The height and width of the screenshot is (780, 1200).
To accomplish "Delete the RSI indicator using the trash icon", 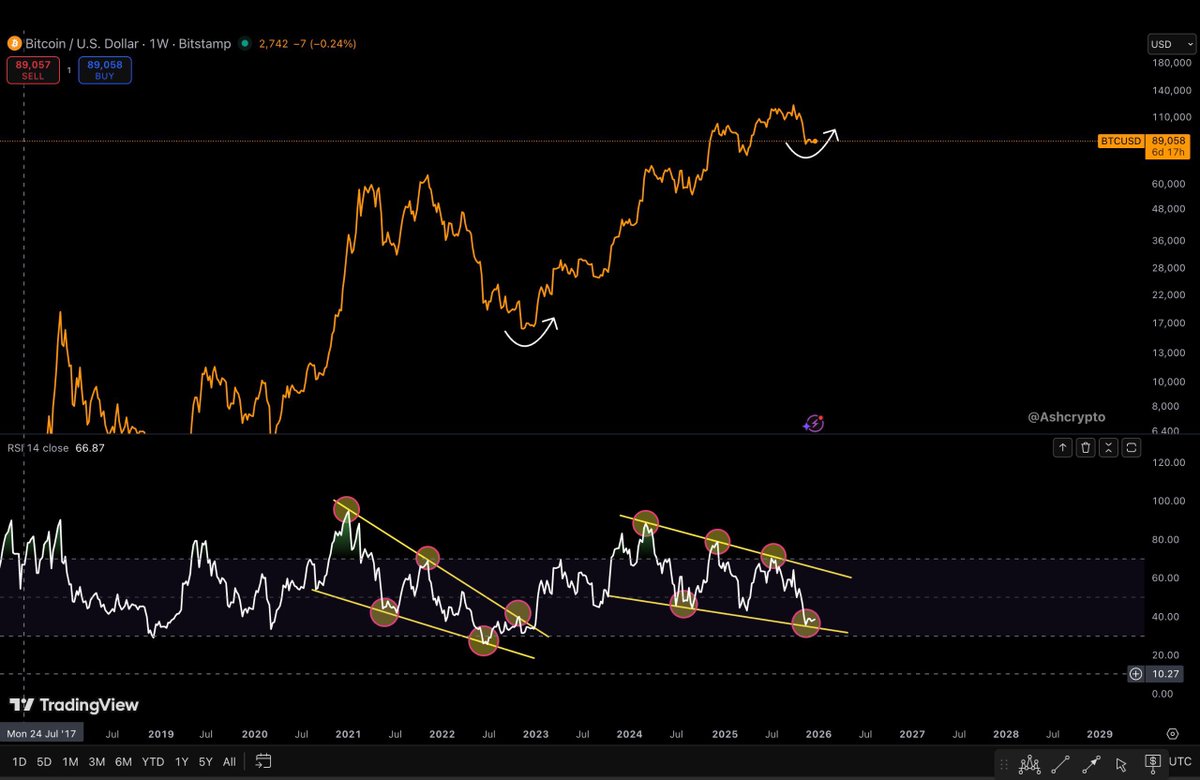I will [x=1085, y=447].
